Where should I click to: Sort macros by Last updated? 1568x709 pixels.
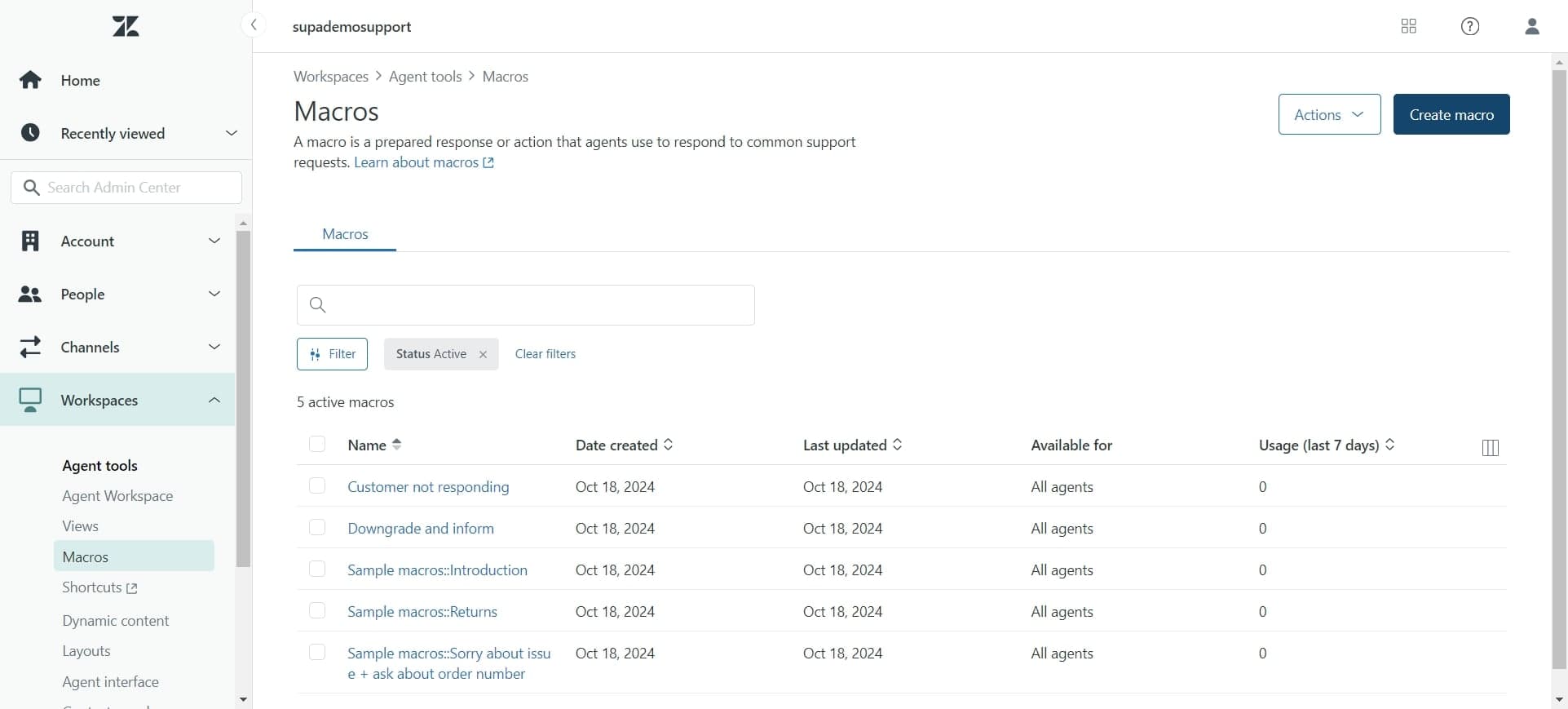tap(852, 445)
